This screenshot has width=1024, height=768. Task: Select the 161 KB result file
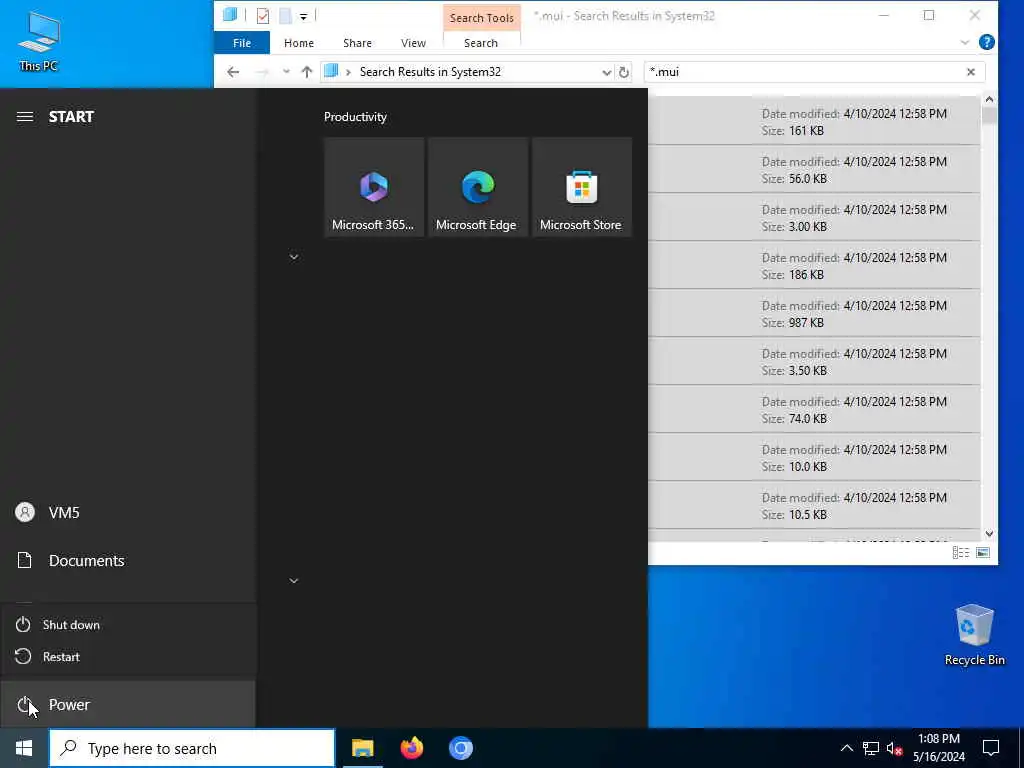[814, 121]
